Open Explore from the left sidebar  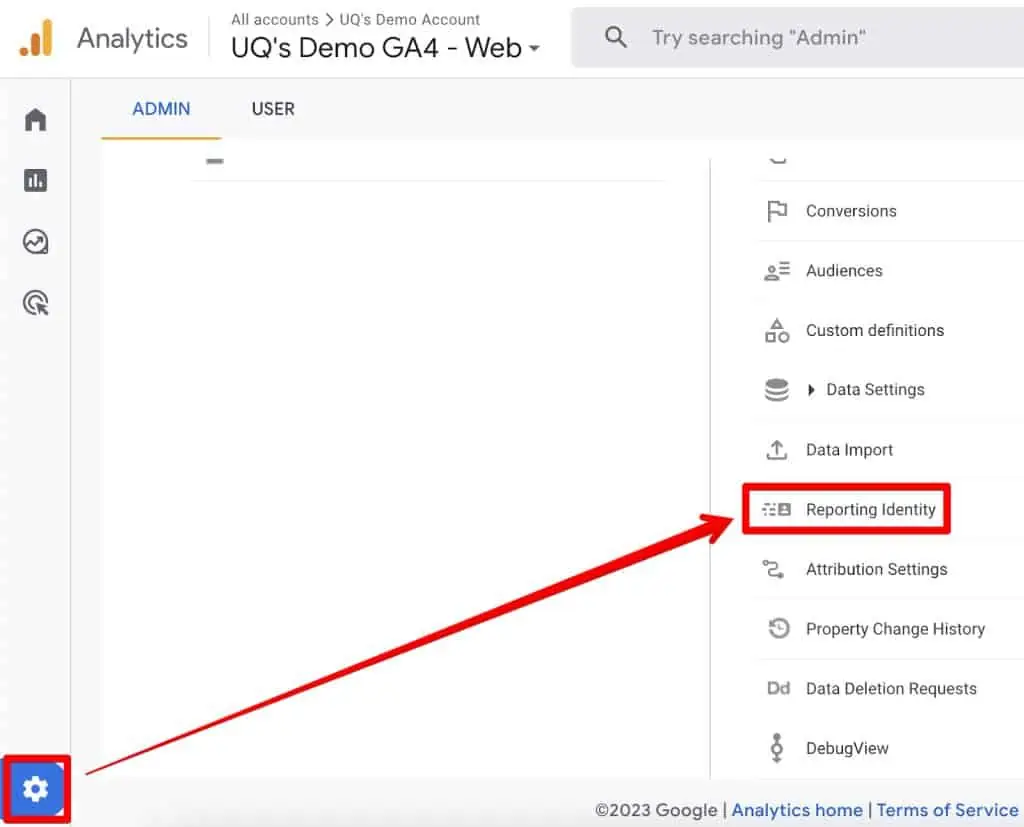click(x=35, y=241)
